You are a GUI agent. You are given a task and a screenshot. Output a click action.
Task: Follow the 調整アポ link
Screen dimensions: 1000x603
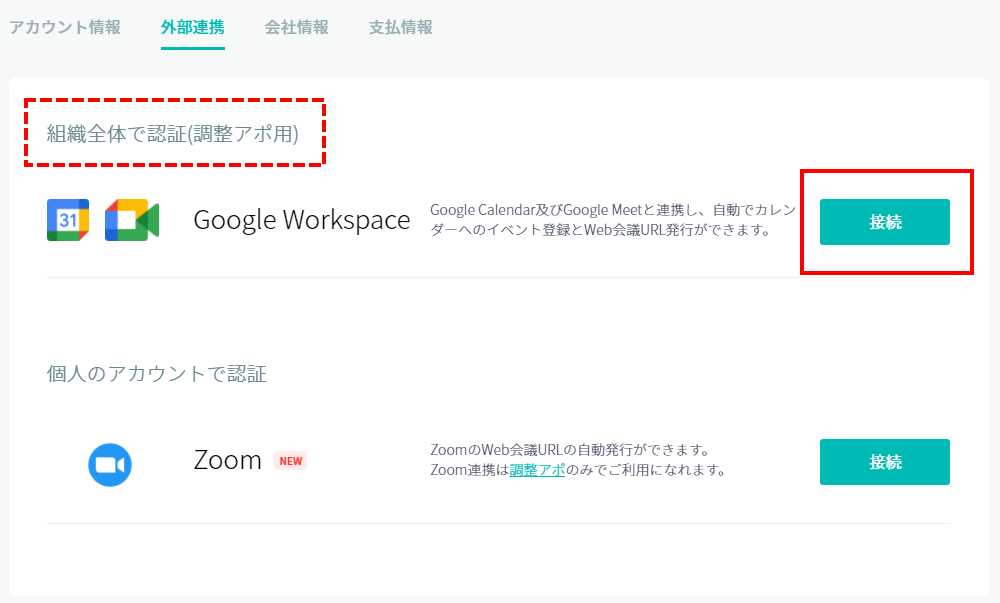pos(537,470)
